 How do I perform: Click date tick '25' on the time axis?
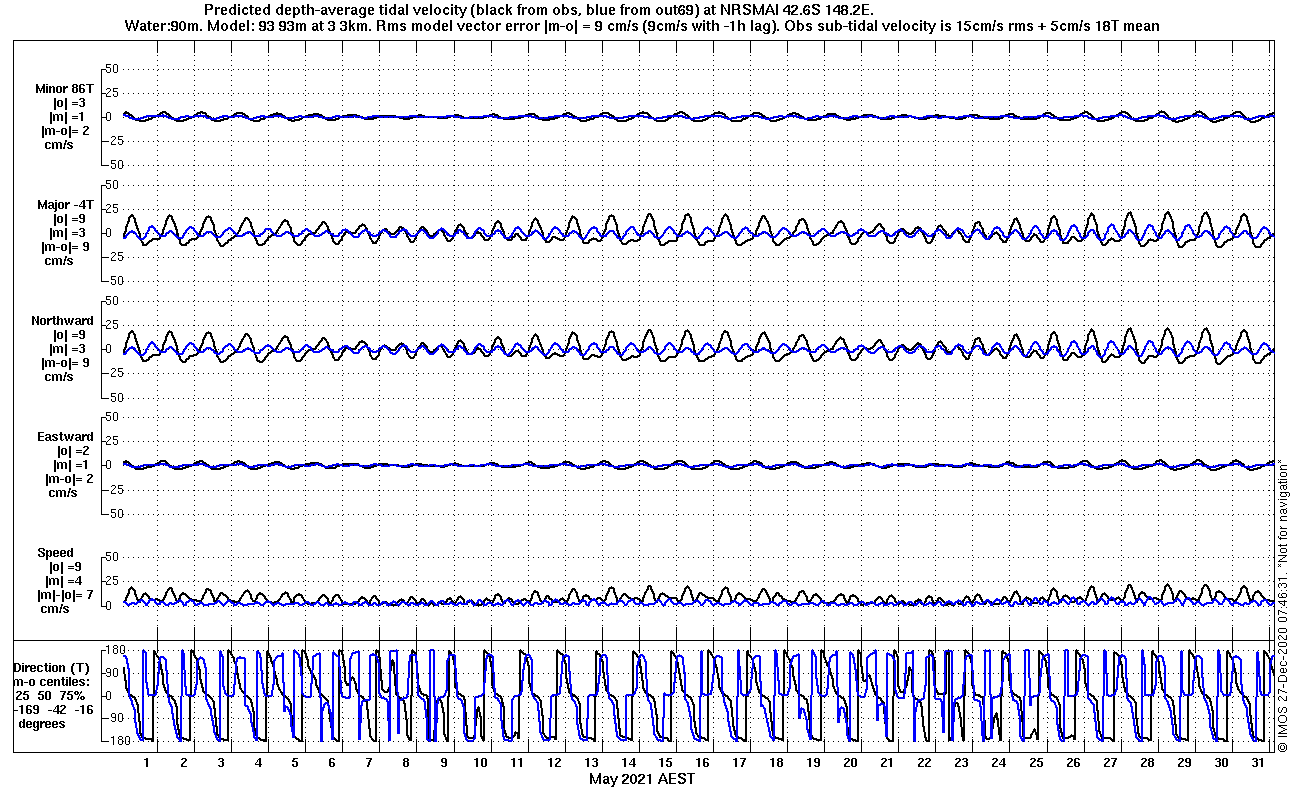(x=1036, y=763)
